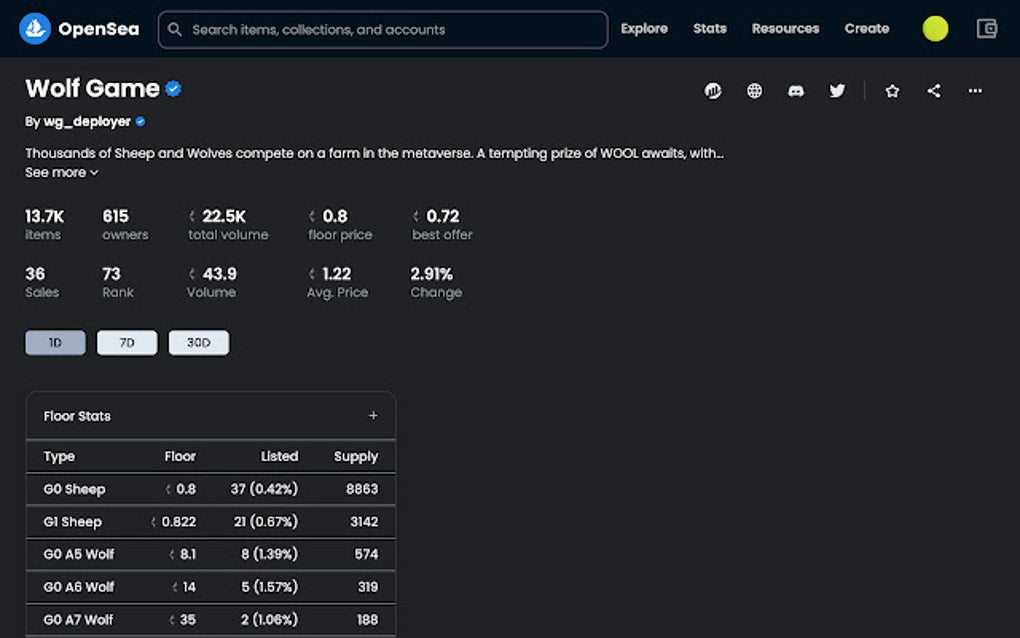Viewport: 1020px width, 638px height.
Task: Click the Create button
Action: pyautogui.click(x=866, y=28)
